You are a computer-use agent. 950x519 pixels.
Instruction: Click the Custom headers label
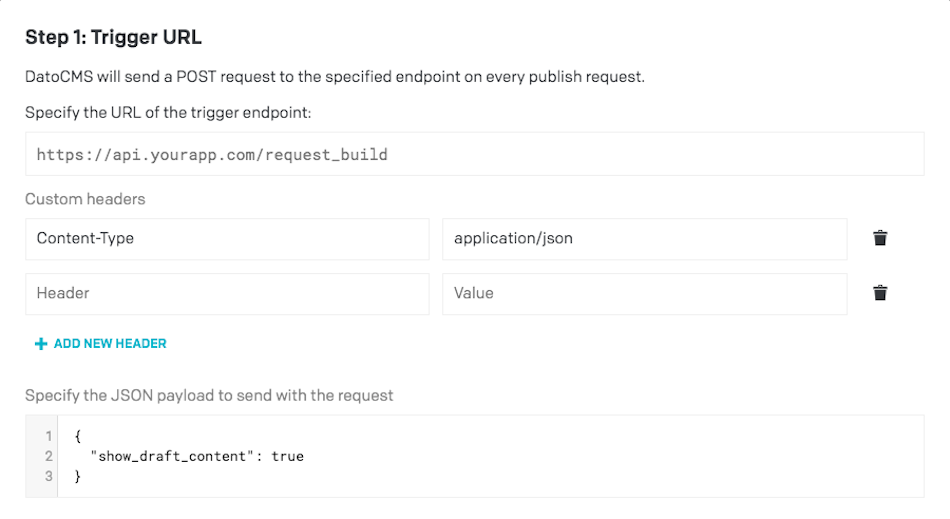pyautogui.click(x=85, y=199)
